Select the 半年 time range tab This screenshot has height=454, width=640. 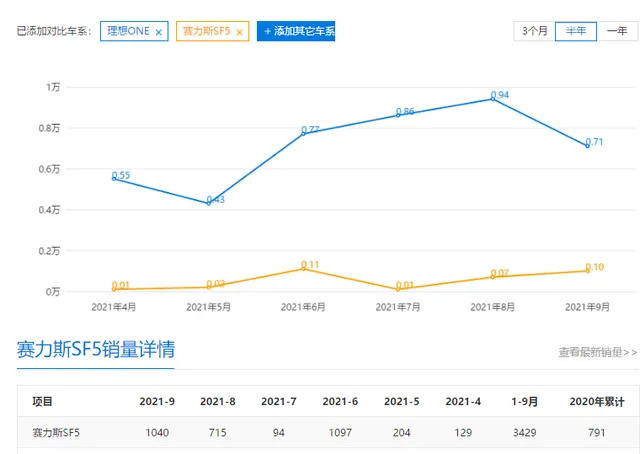coord(576,31)
